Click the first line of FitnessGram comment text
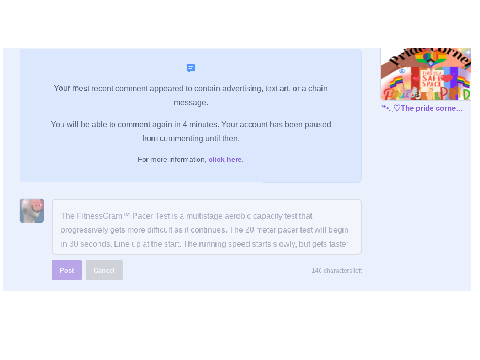This screenshot has width=480, height=360. pos(187,216)
